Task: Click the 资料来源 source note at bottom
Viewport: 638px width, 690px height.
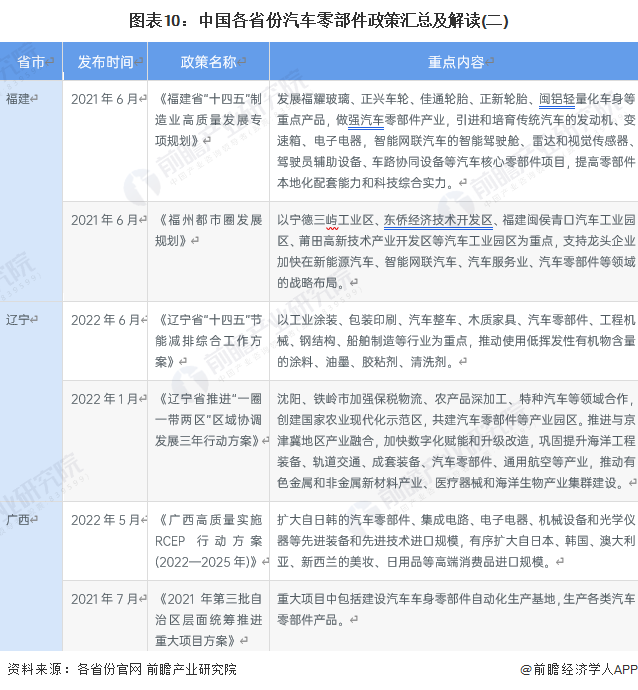Action: (x=121, y=669)
